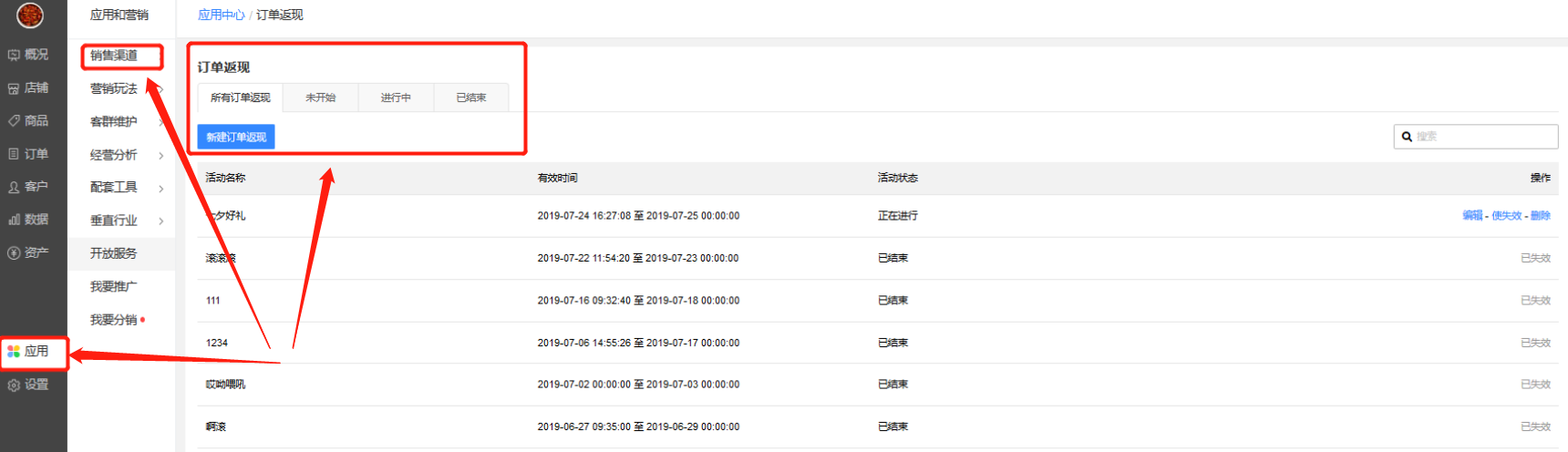
Task: Click activity name 111
Action: pos(213,301)
